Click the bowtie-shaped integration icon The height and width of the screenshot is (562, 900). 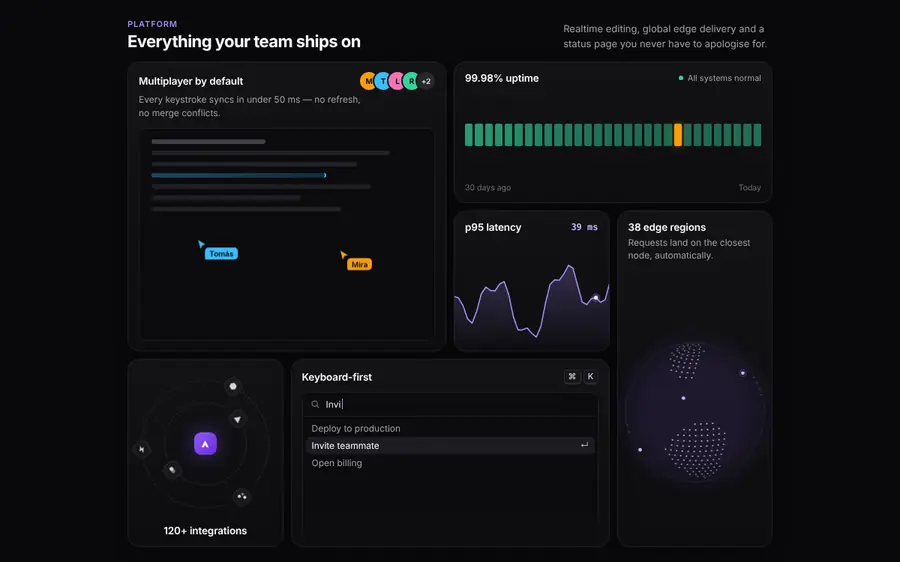pos(142,449)
